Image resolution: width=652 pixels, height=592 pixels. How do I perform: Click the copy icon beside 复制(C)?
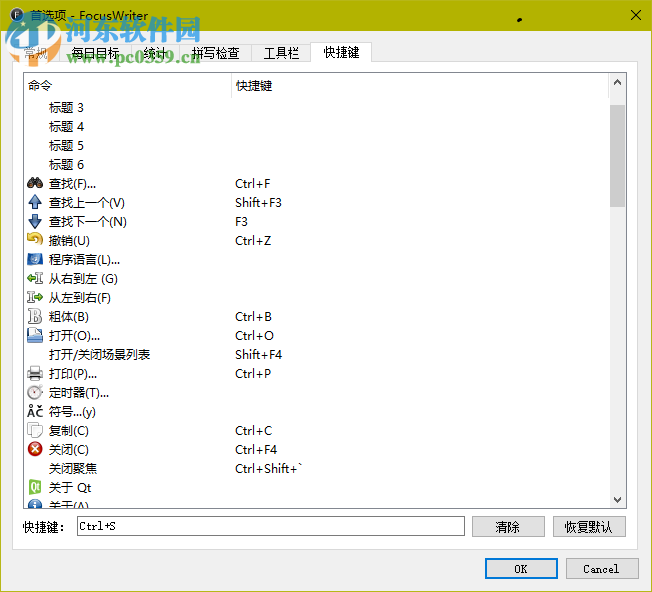coord(35,430)
